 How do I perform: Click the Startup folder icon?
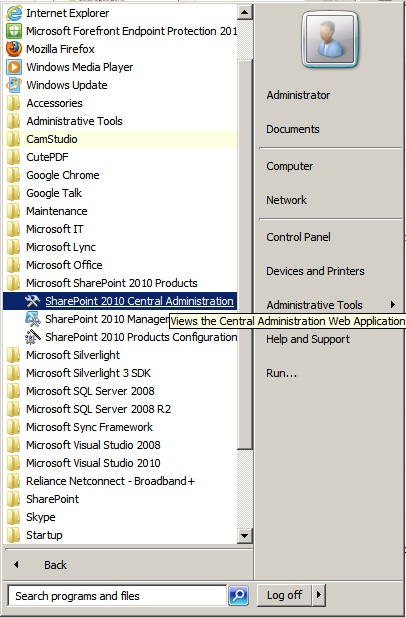click(14, 535)
